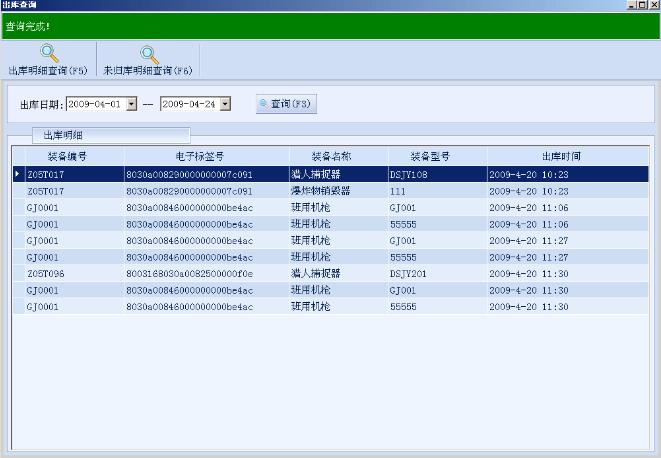
Task: Click the 出库时间 column header
Action: pos(561,156)
